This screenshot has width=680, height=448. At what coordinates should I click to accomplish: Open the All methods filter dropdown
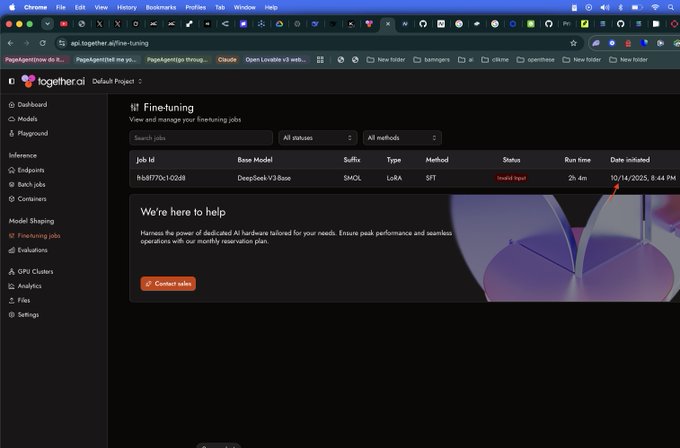pyautogui.click(x=402, y=137)
